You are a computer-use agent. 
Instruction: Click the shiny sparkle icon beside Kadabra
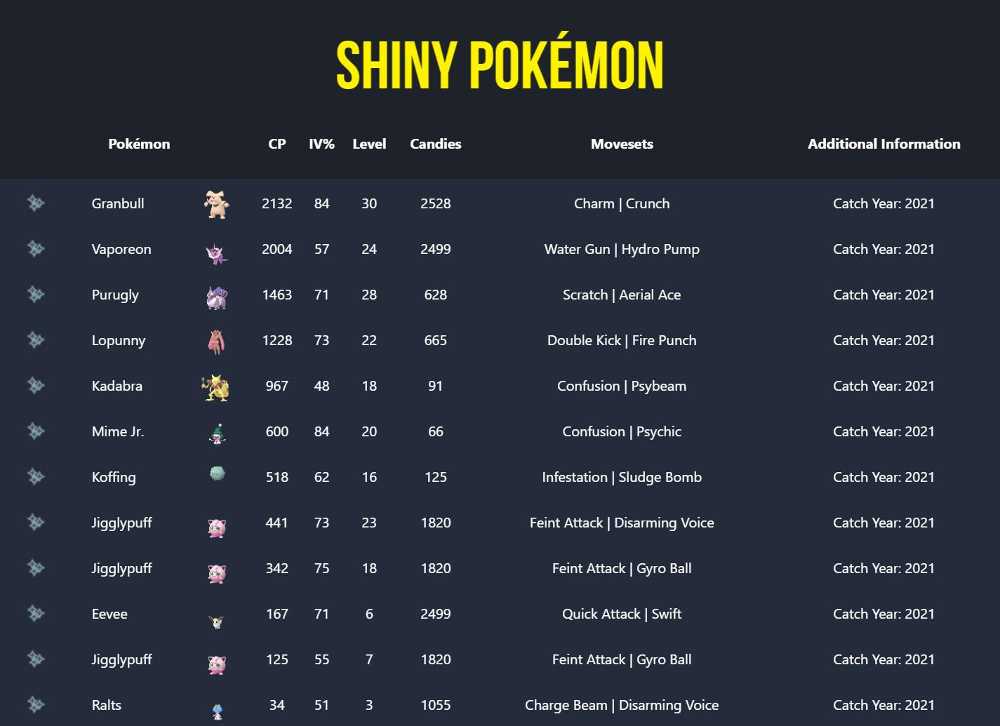pyautogui.click(x=36, y=385)
